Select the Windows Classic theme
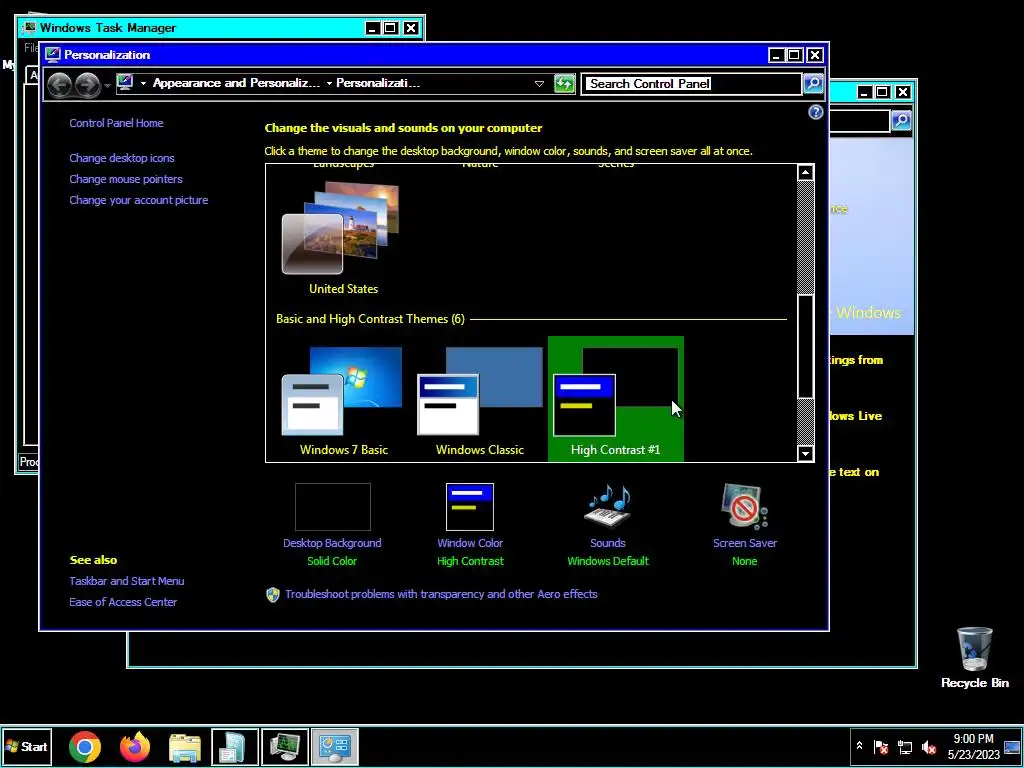Viewport: 1024px width, 768px height. coord(480,398)
